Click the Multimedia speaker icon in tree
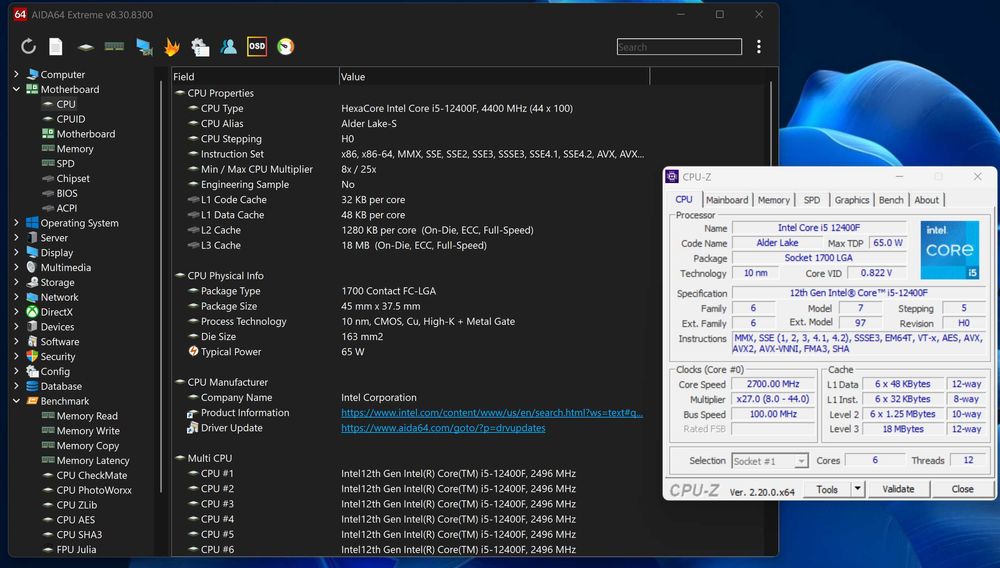Image resolution: width=1000 pixels, height=568 pixels. 32,267
